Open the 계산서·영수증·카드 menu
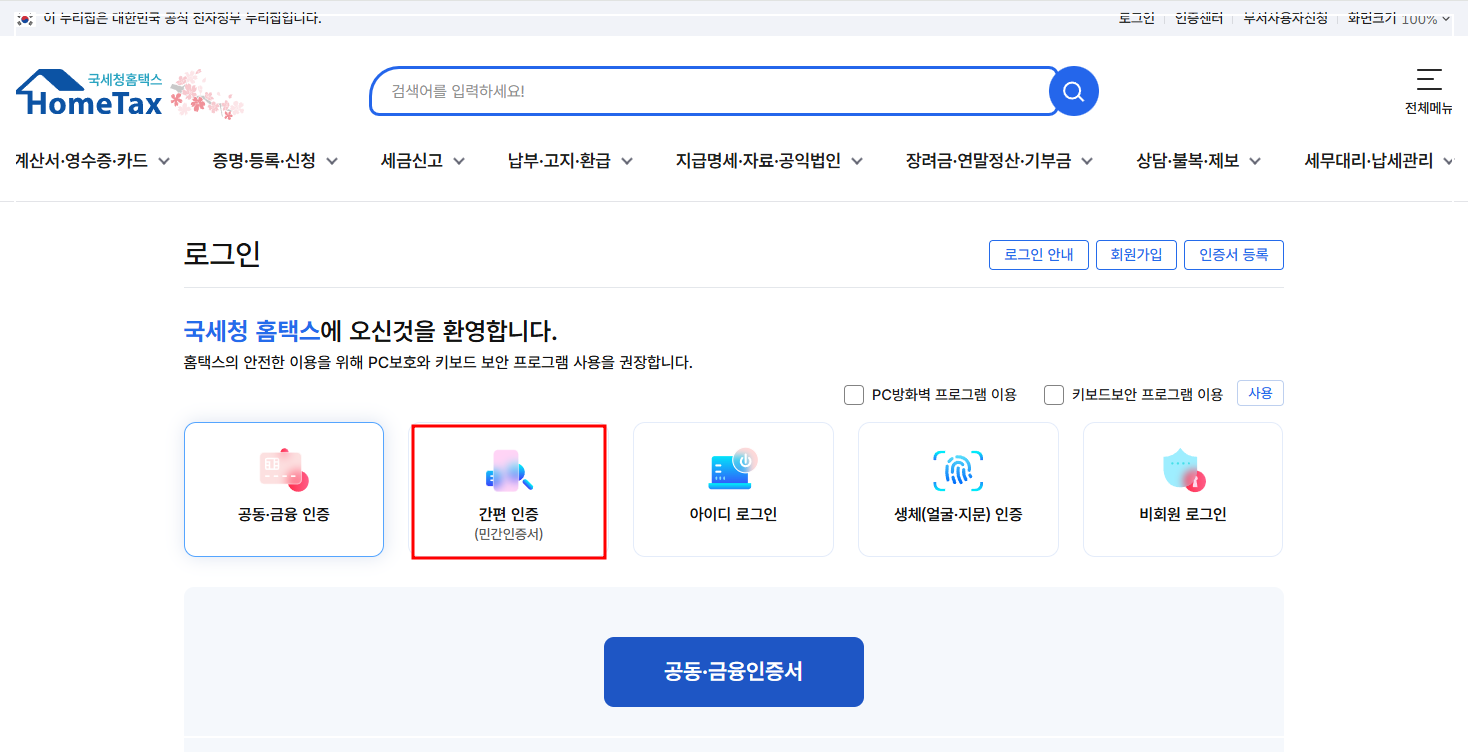 [x=81, y=160]
